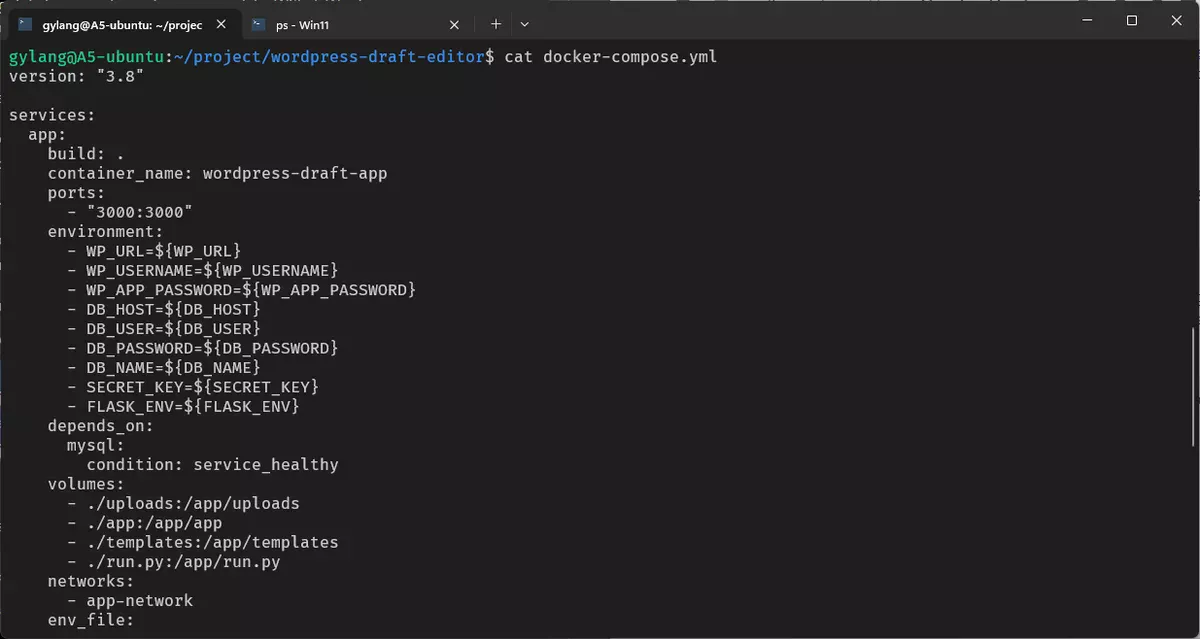Click the ./run.py:/app/run.py volume line

click(183, 562)
